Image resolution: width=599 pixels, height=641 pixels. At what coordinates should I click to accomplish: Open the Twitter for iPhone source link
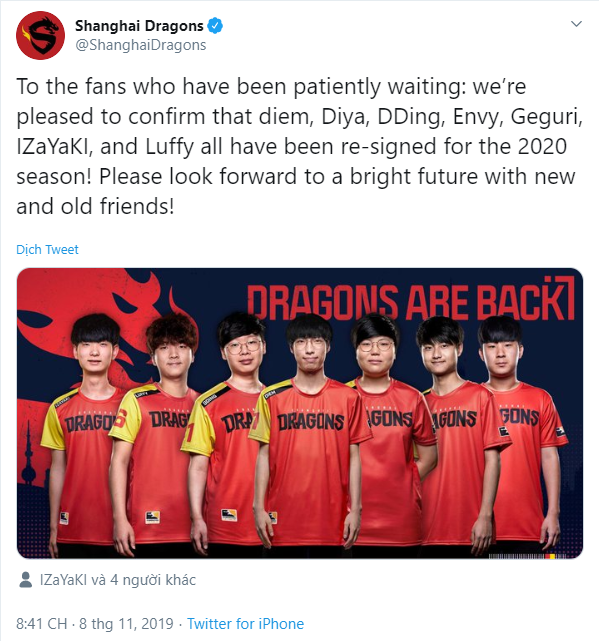coord(245,624)
